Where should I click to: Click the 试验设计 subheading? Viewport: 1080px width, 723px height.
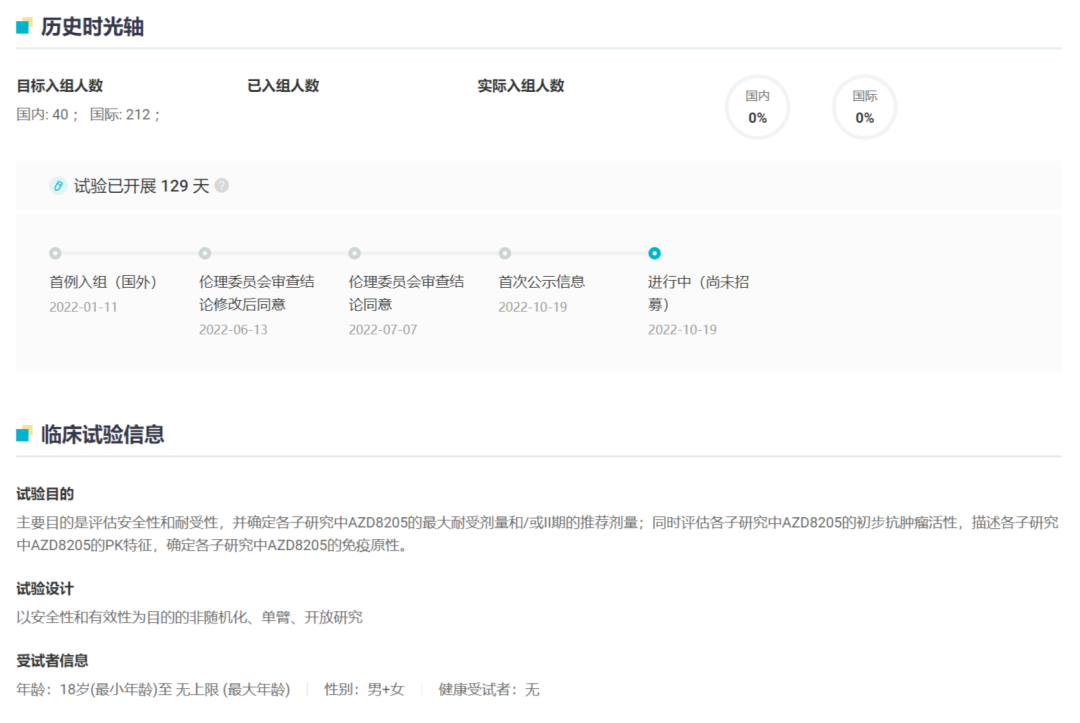(45, 589)
